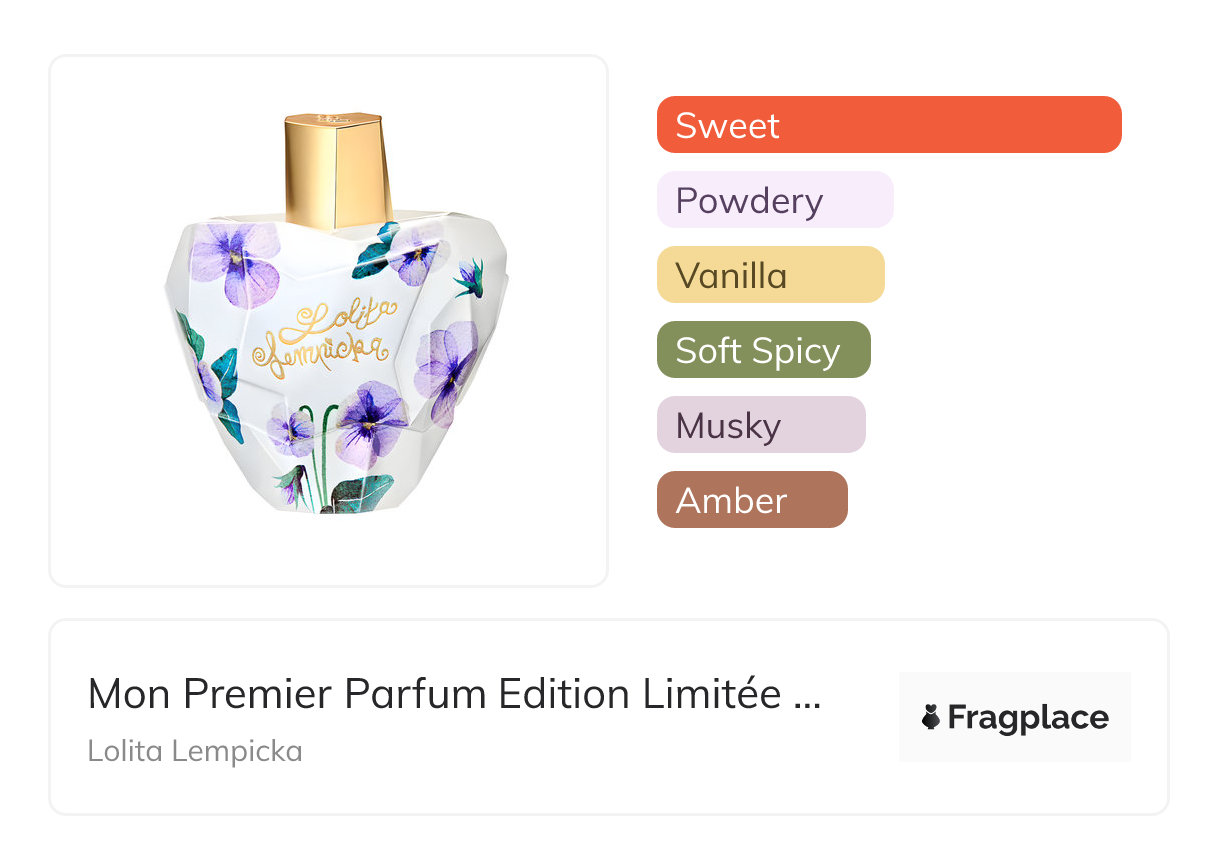Click the teal flower bud near bottle's right edge
This screenshot has width=1218, height=864.
[x=469, y=277]
